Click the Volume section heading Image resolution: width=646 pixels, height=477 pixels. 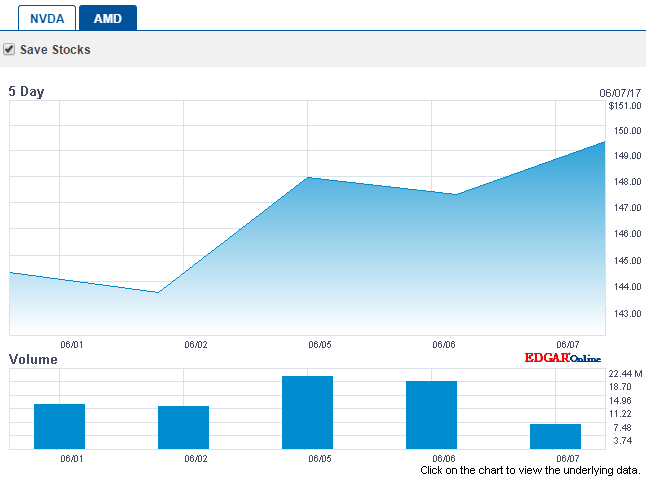pos(33,359)
